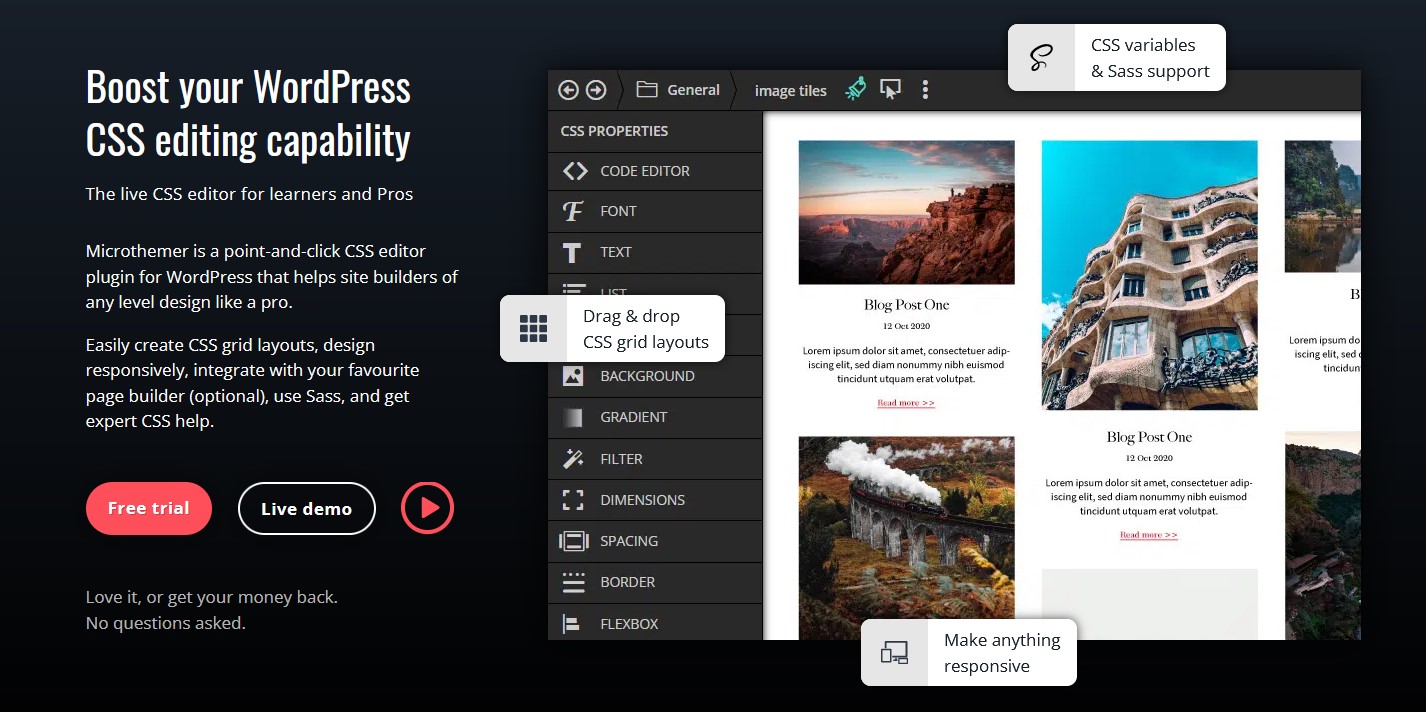The height and width of the screenshot is (712, 1426).
Task: Open the Code Editor panel
Action: pos(655,171)
